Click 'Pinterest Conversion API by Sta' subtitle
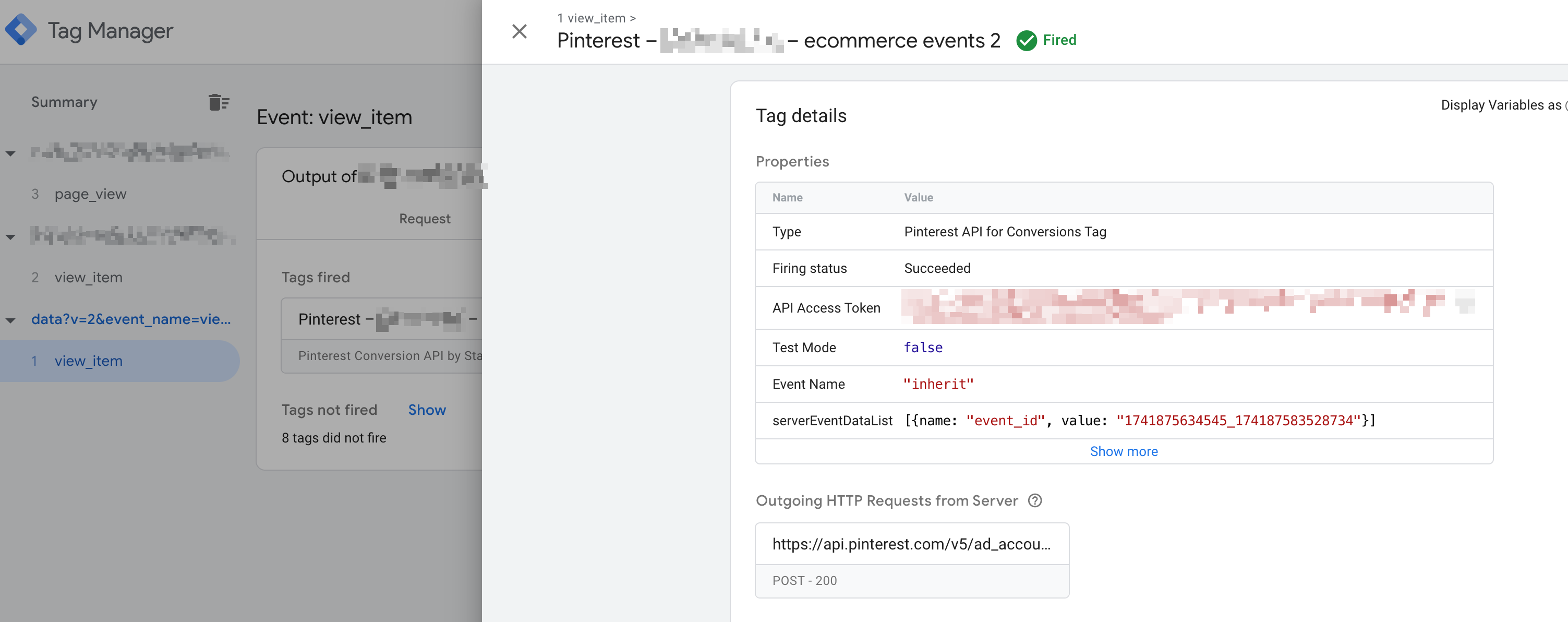This screenshot has width=1568, height=622. pyautogui.click(x=390, y=355)
